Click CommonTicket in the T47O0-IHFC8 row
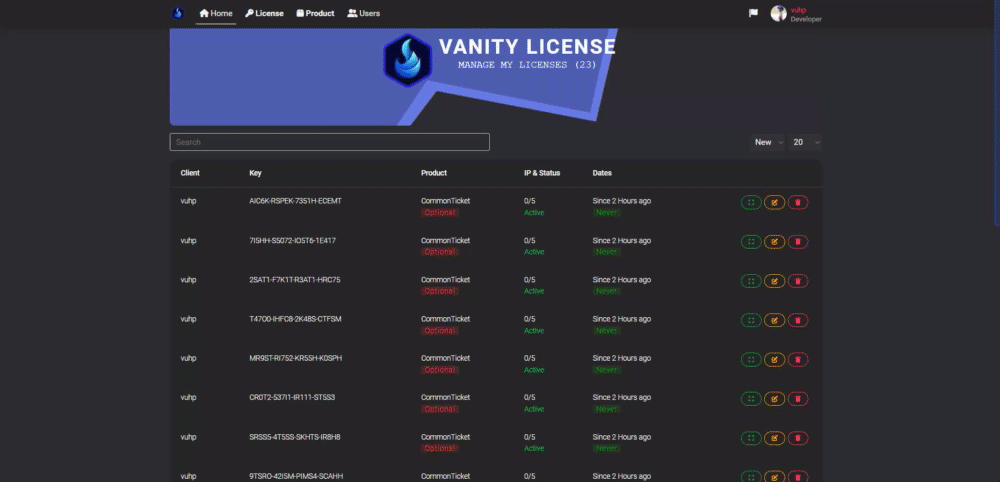Viewport: 1000px width, 482px height. point(445,319)
